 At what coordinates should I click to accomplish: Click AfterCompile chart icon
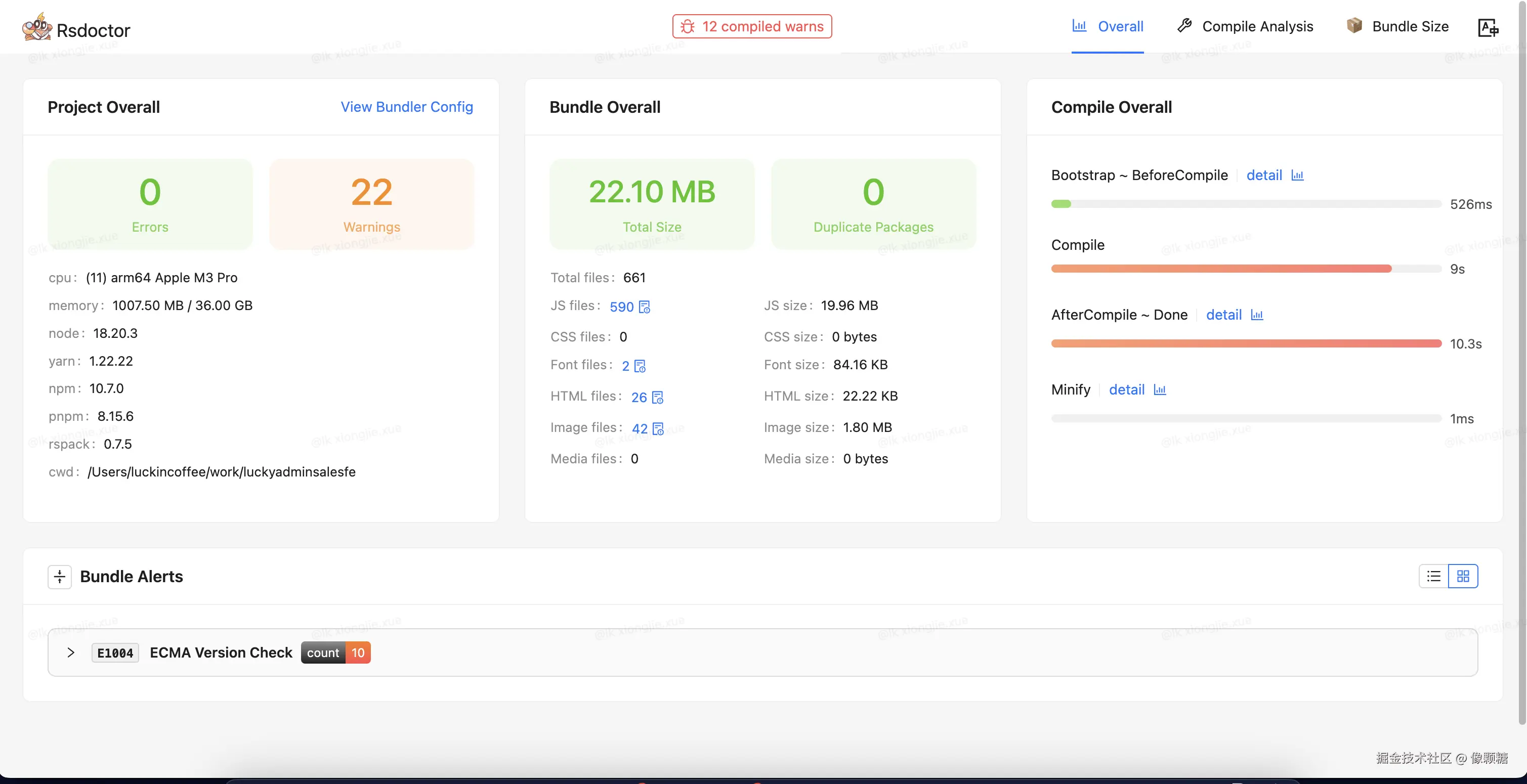pos(1257,315)
